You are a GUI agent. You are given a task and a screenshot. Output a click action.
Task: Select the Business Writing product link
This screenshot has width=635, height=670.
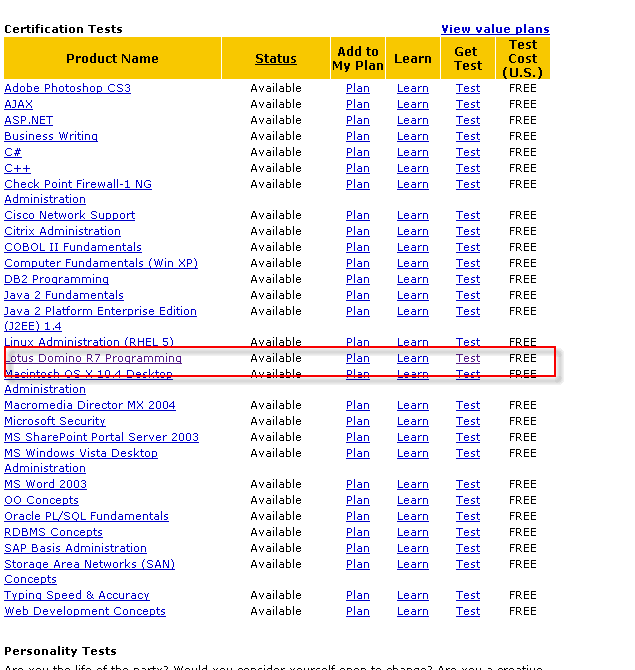(51, 136)
